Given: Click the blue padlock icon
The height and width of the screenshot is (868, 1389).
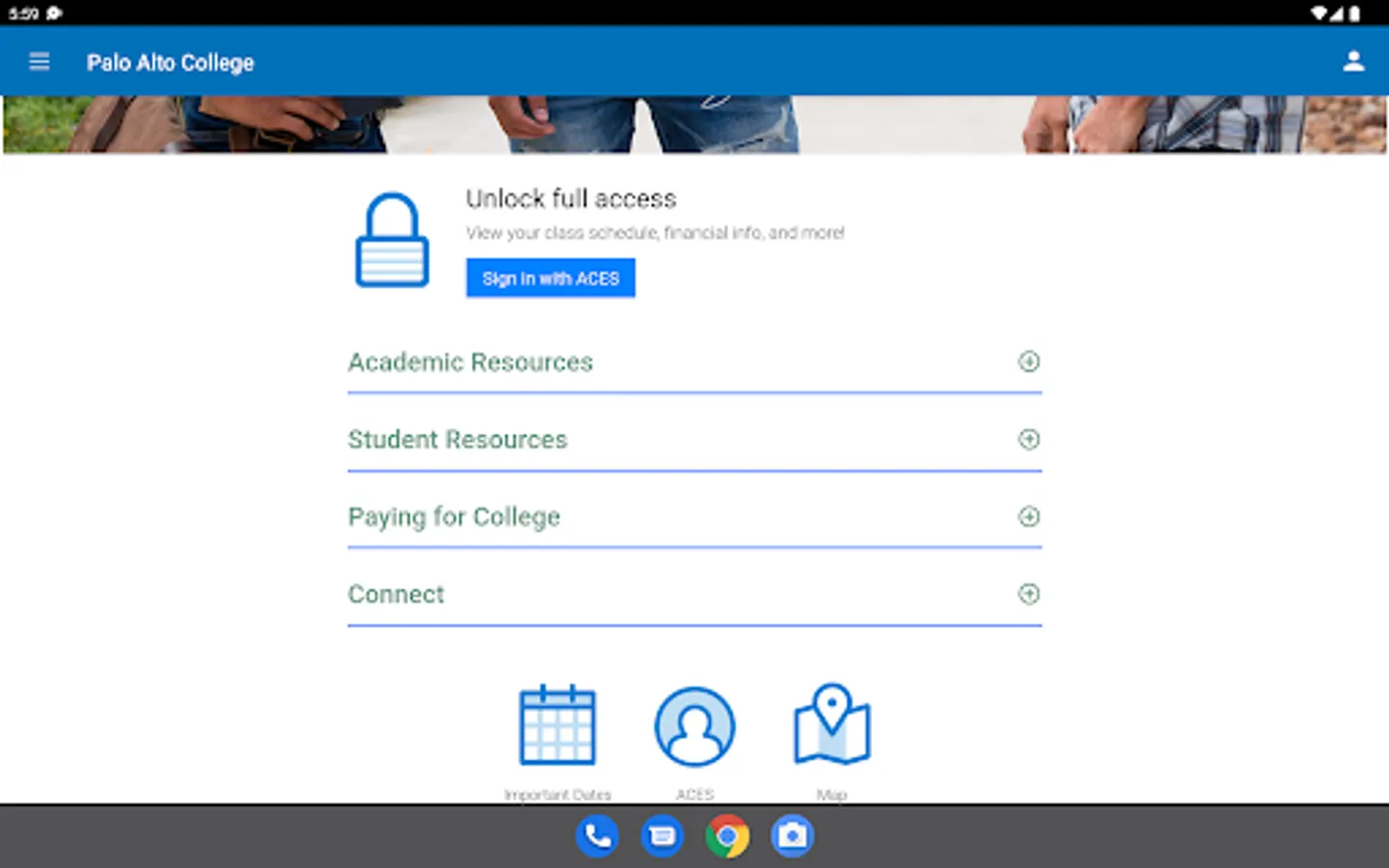Looking at the screenshot, I should pyautogui.click(x=392, y=240).
